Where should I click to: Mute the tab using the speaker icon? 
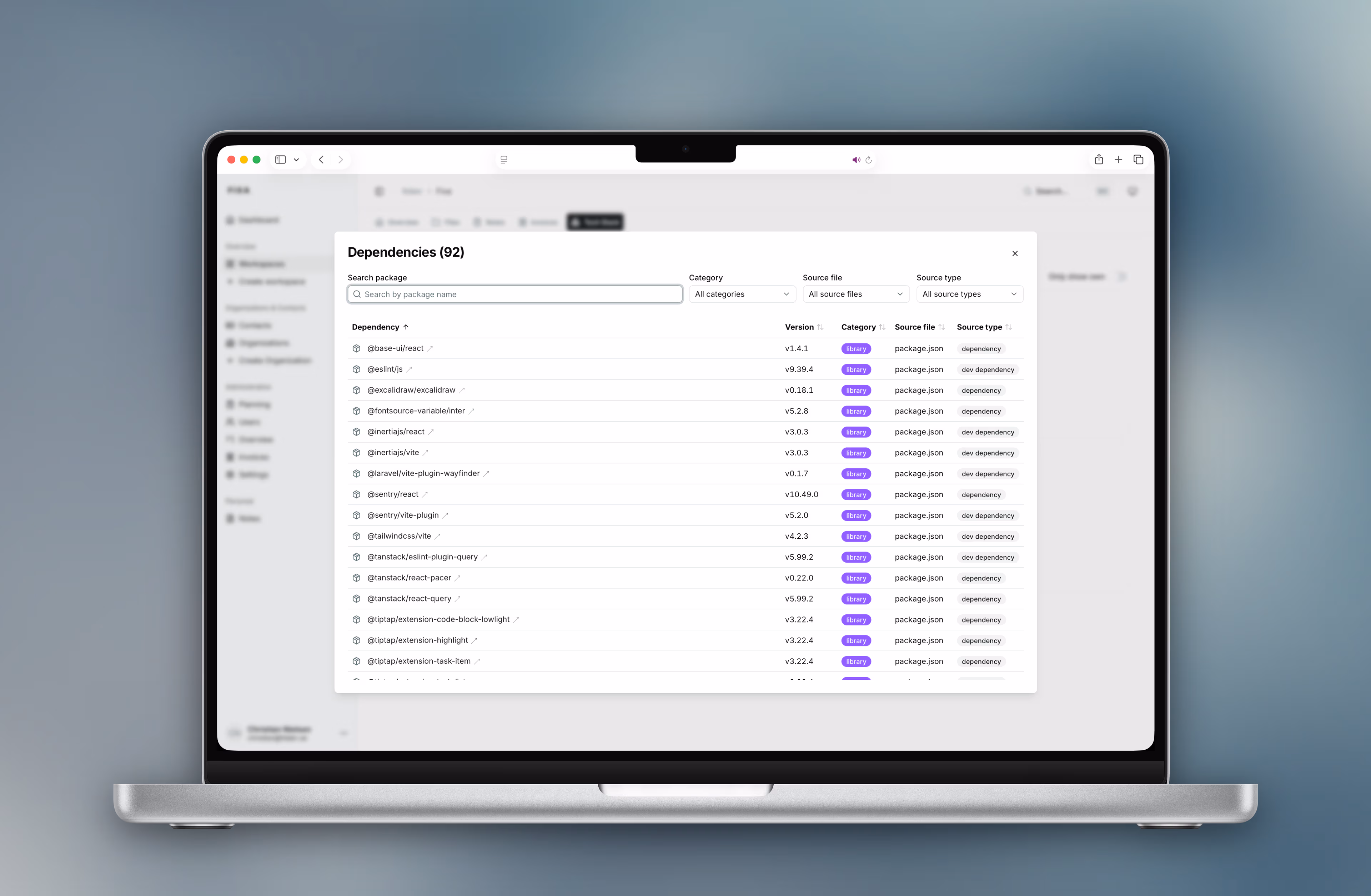click(856, 160)
